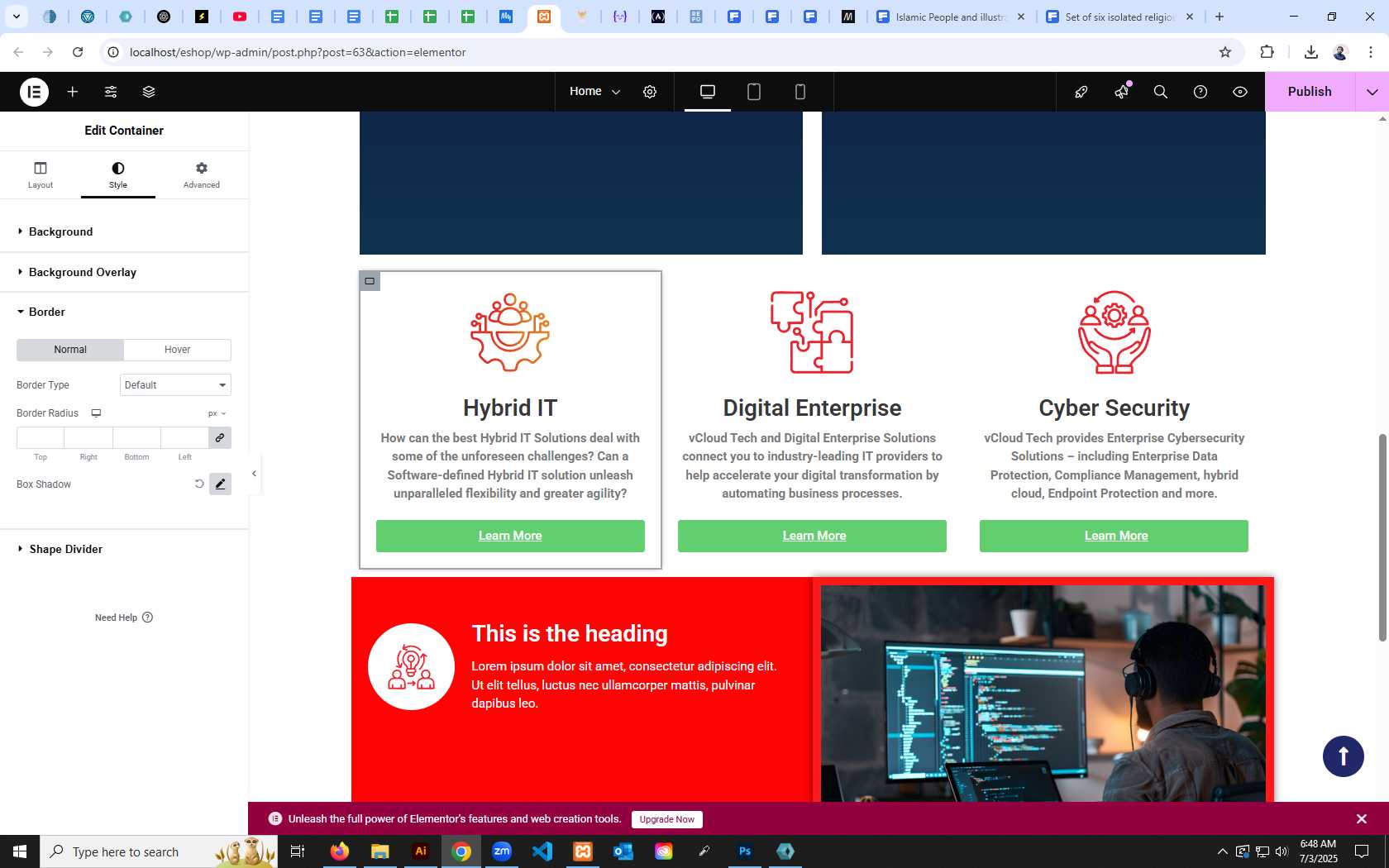Switch to the Layout tab

point(41,175)
